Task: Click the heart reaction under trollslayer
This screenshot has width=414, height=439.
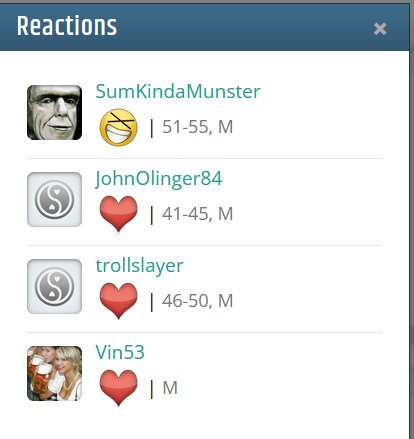Action: tap(118, 300)
